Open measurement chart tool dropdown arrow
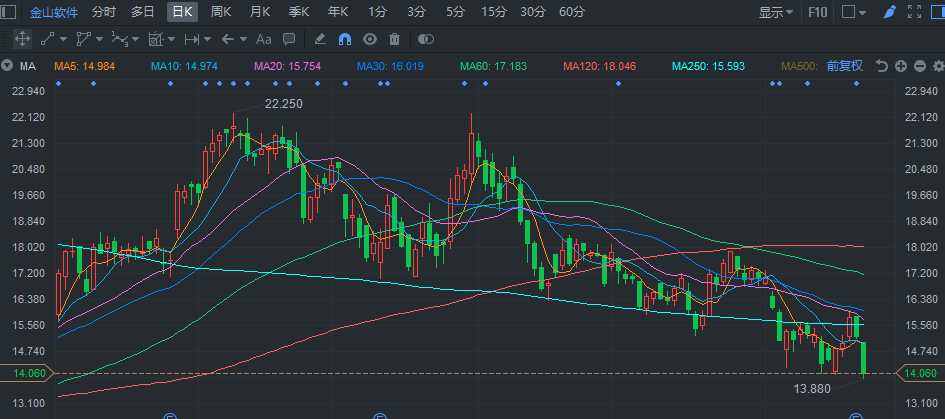Viewport: 945px width, 419px height. coord(172,39)
